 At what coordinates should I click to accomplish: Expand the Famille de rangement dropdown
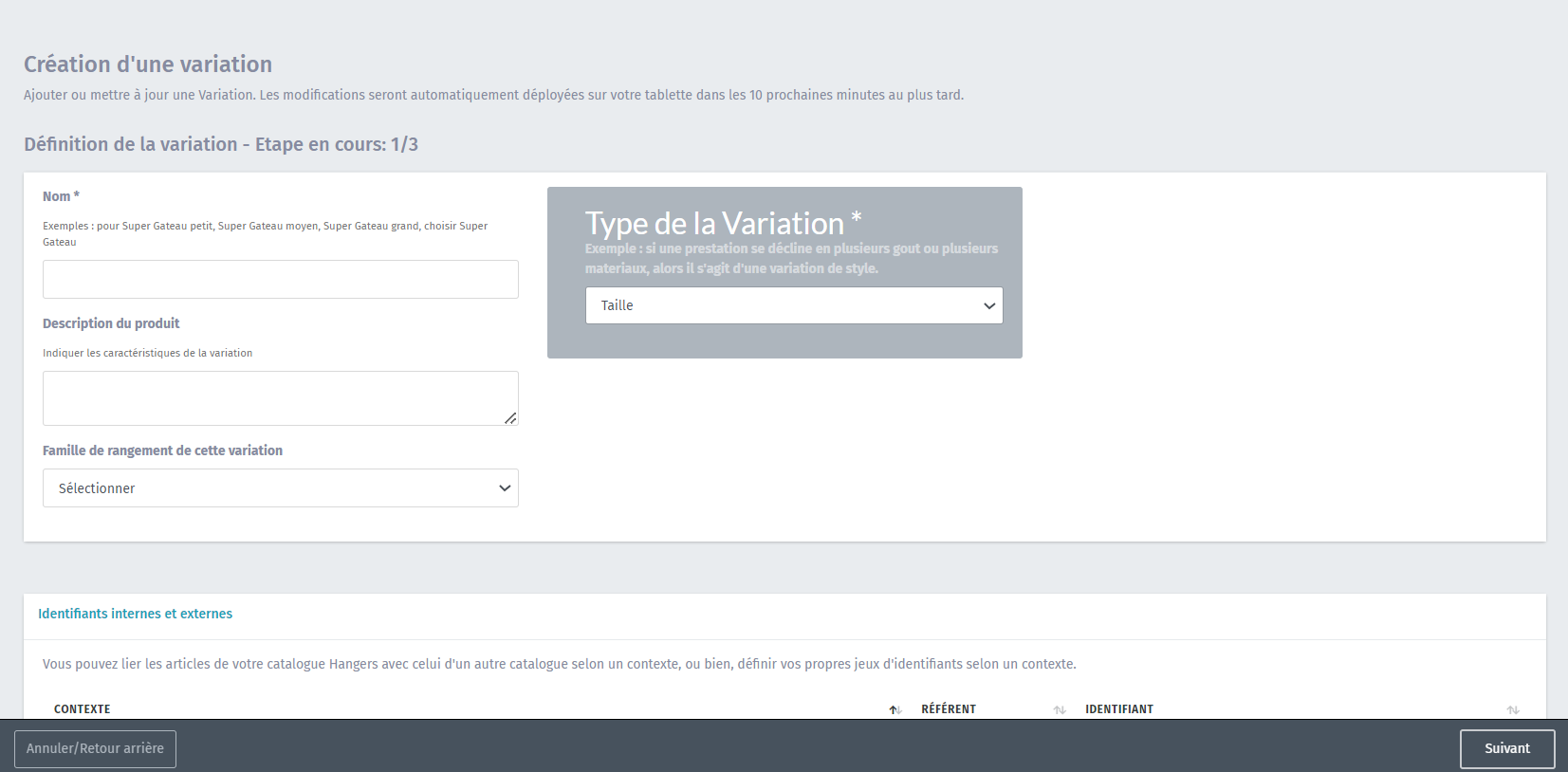[x=280, y=488]
